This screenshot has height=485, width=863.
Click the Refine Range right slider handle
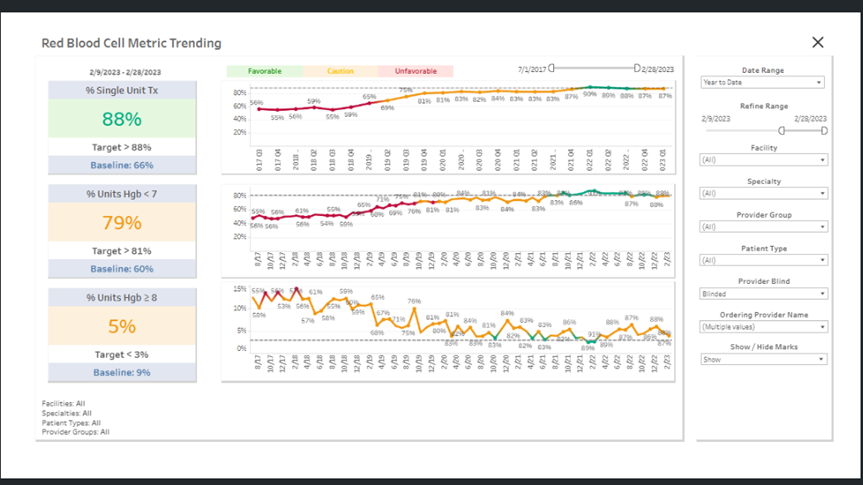pos(824,130)
